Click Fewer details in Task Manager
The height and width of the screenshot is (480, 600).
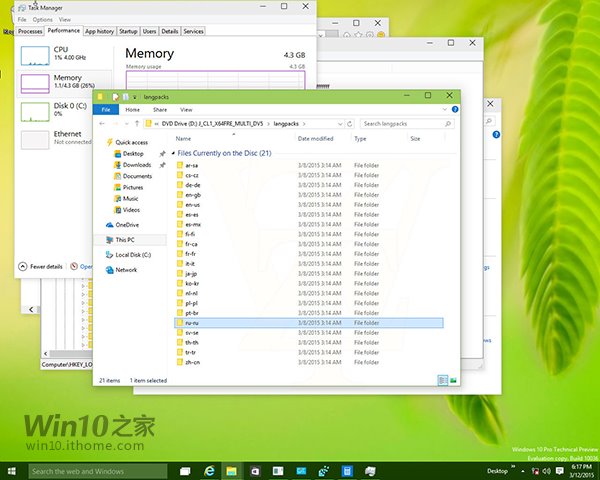click(x=41, y=266)
